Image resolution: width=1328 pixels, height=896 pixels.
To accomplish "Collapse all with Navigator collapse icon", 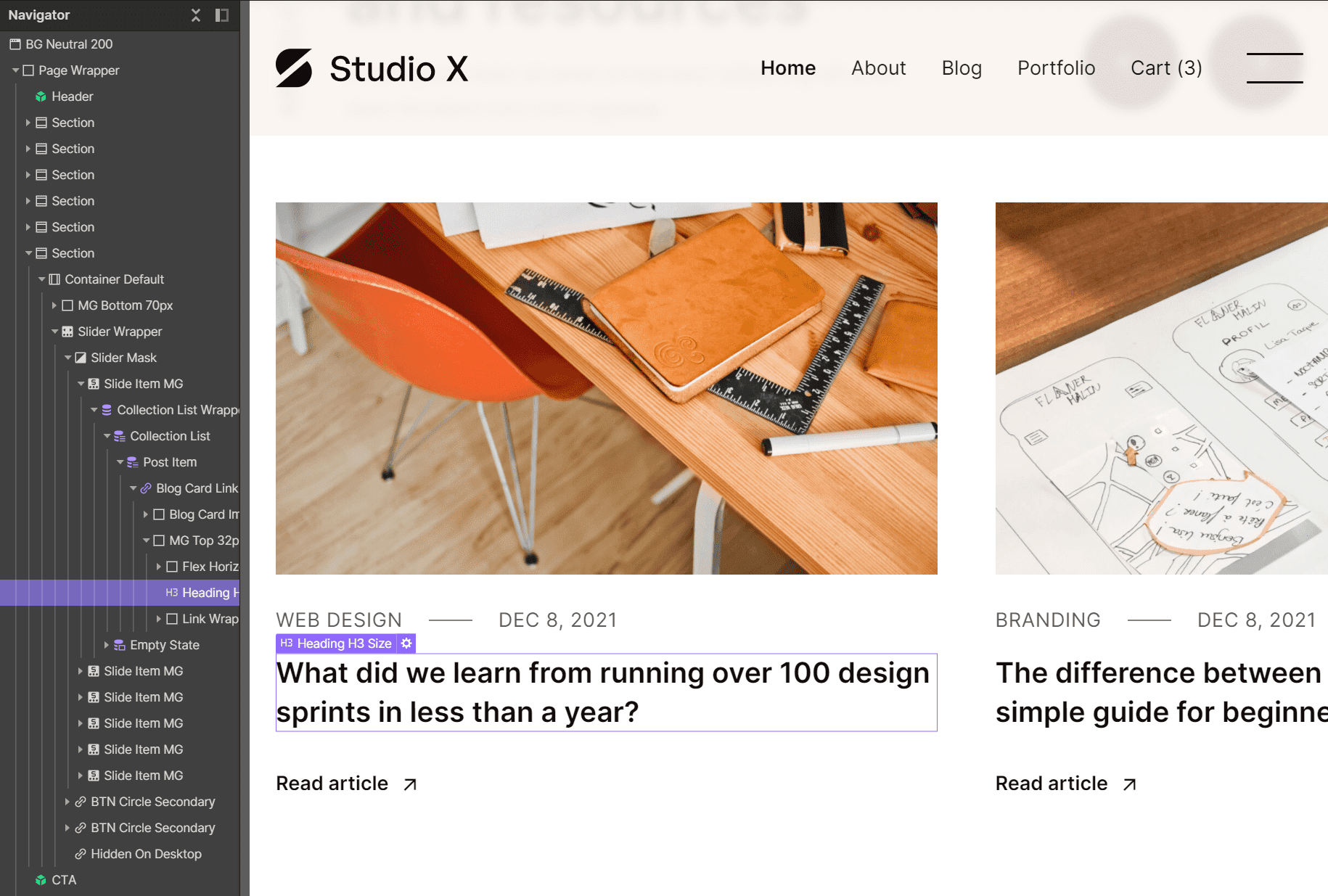I will pos(196,15).
